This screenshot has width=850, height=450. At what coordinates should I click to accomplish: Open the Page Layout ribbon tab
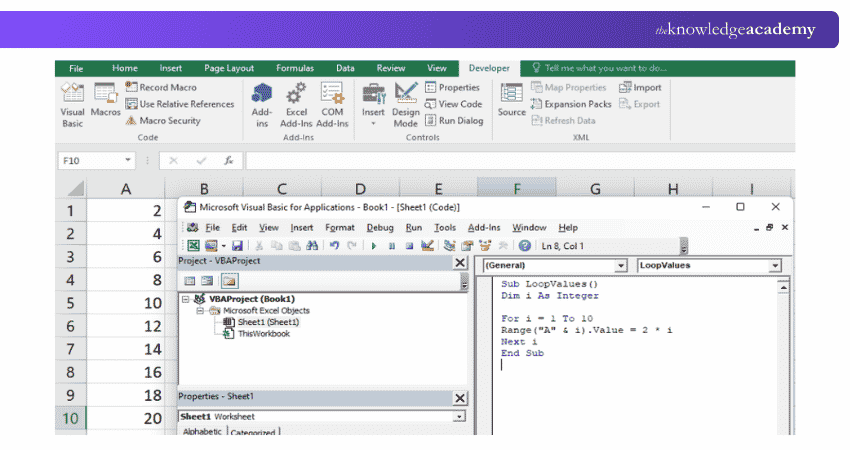pyautogui.click(x=229, y=68)
